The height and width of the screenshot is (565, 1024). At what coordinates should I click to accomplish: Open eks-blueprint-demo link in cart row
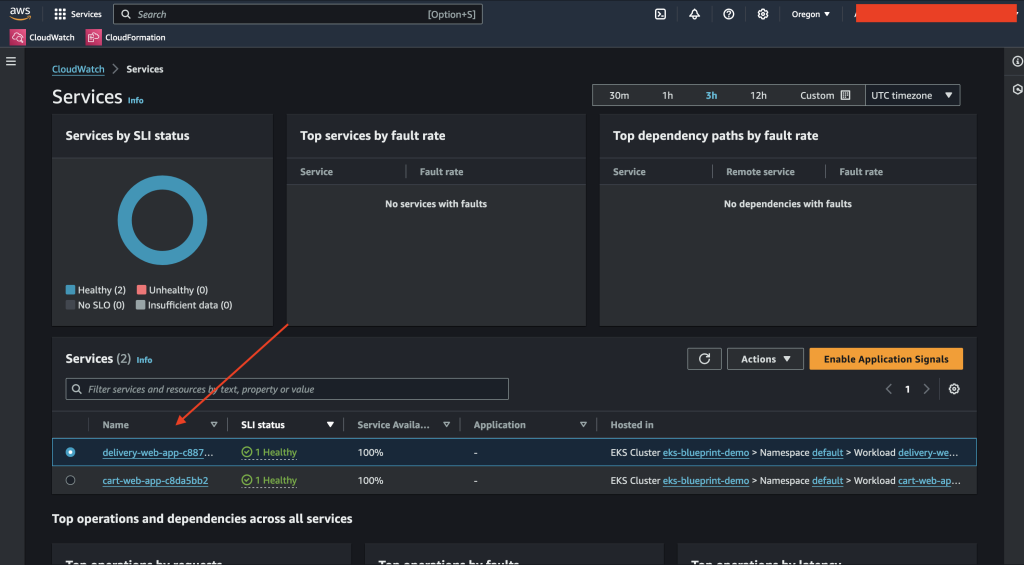[705, 480]
